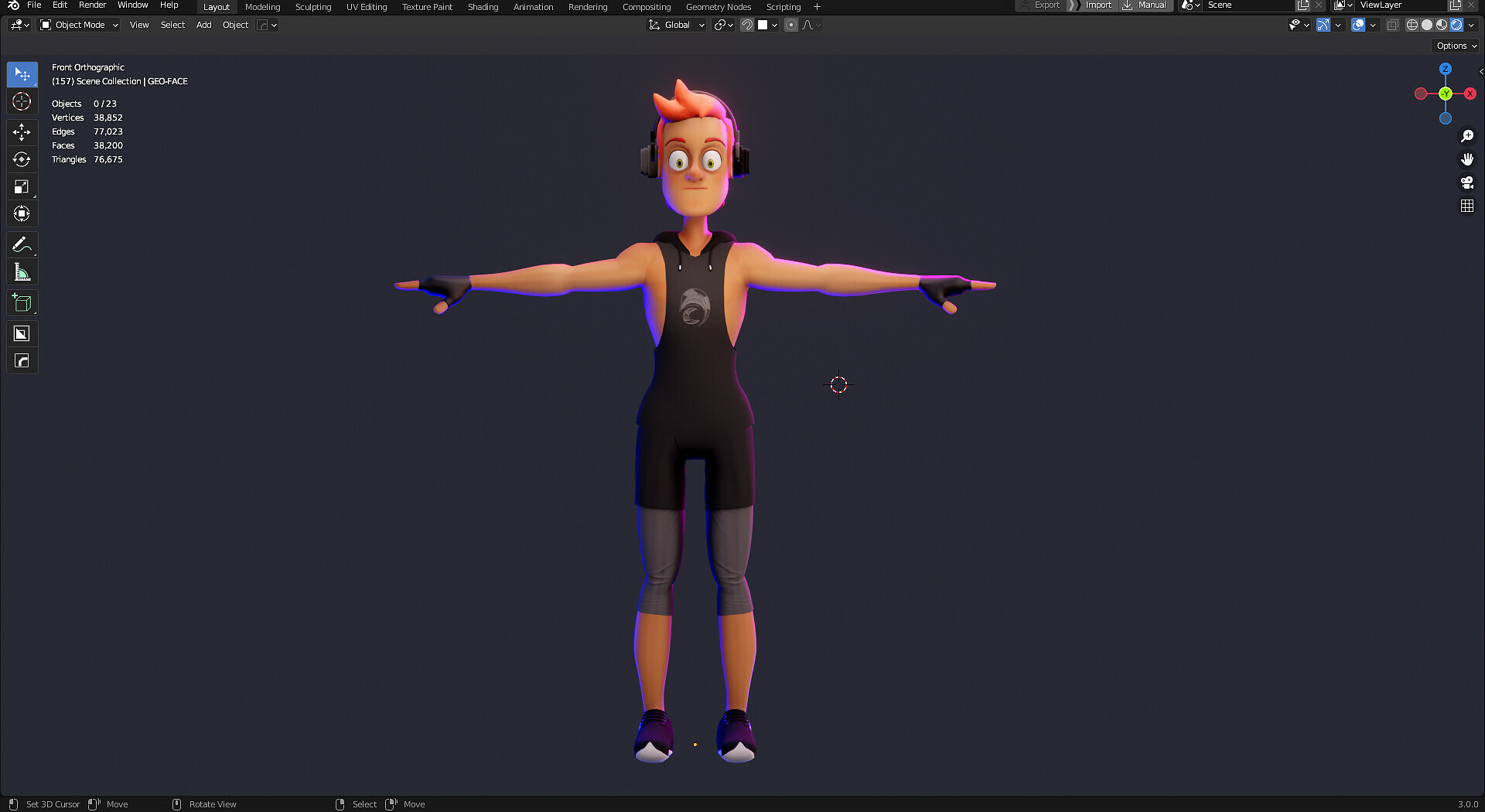Activate the Scale tool
The height and width of the screenshot is (812, 1485).
tap(22, 186)
